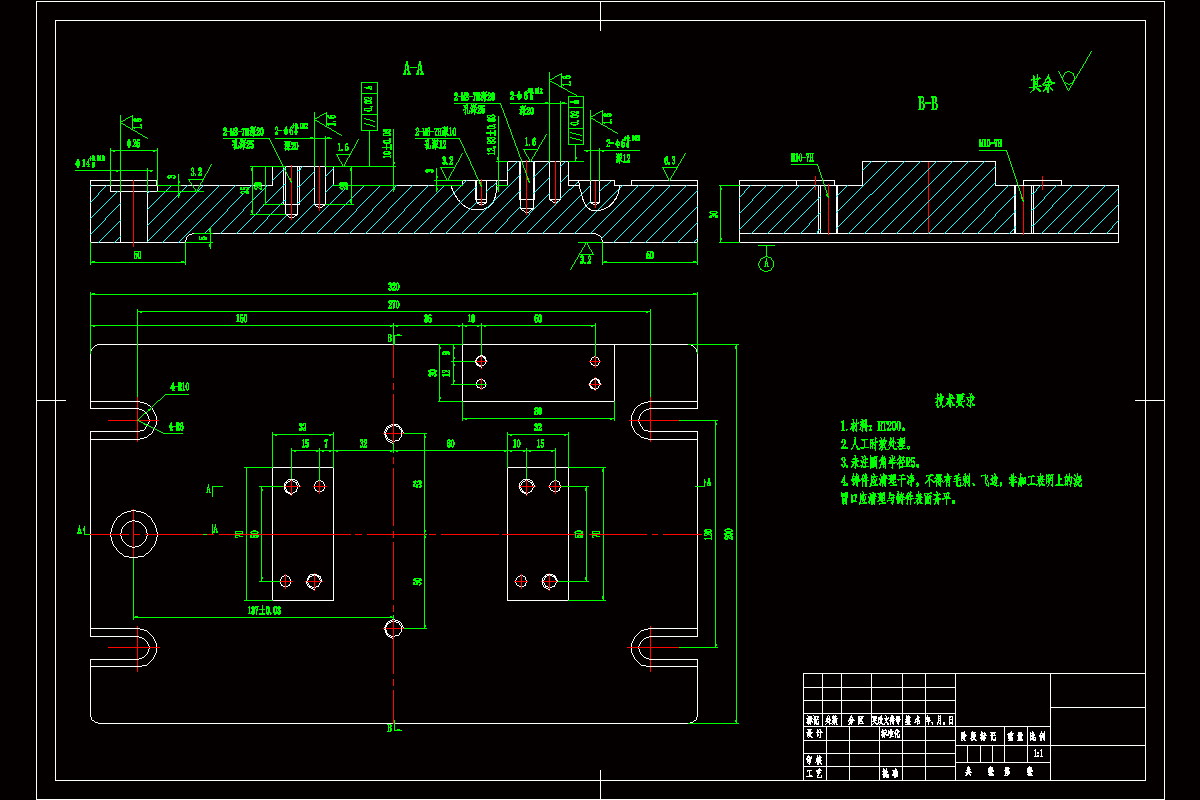Click the overall 320 width dimension
This screenshot has height=800, width=1200.
click(x=394, y=288)
